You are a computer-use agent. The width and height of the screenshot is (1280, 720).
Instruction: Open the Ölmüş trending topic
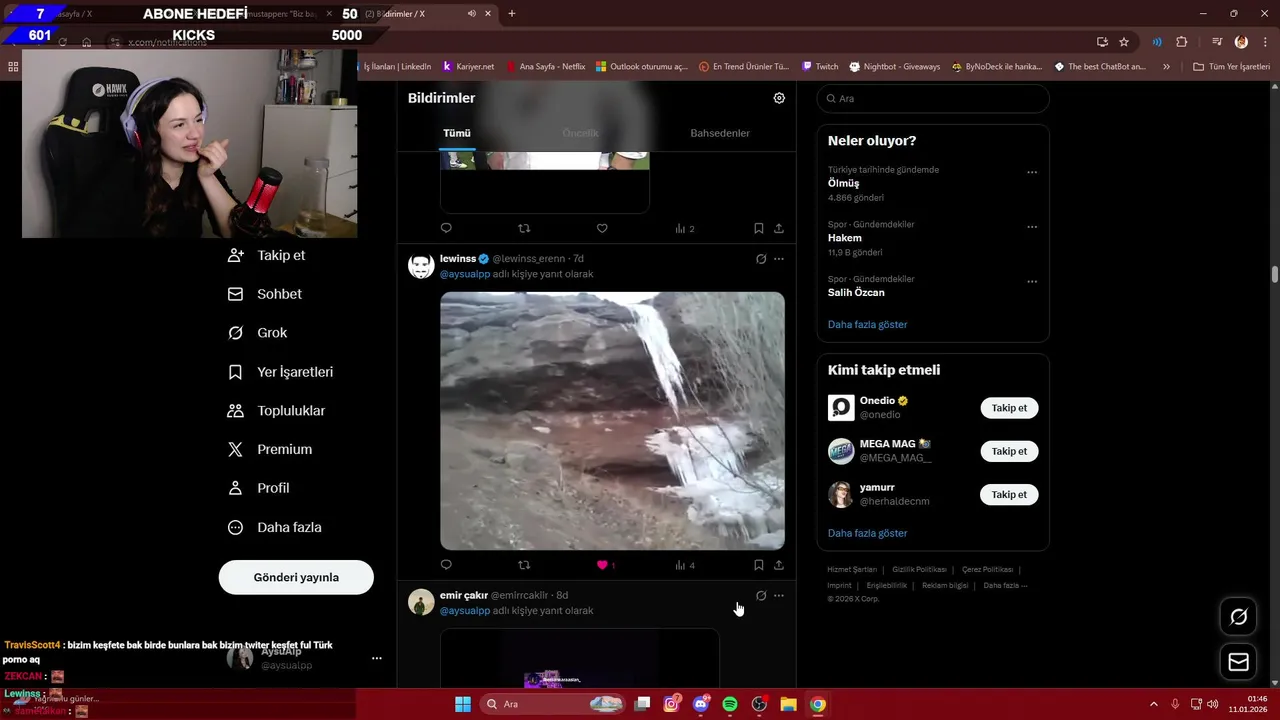[x=843, y=183]
